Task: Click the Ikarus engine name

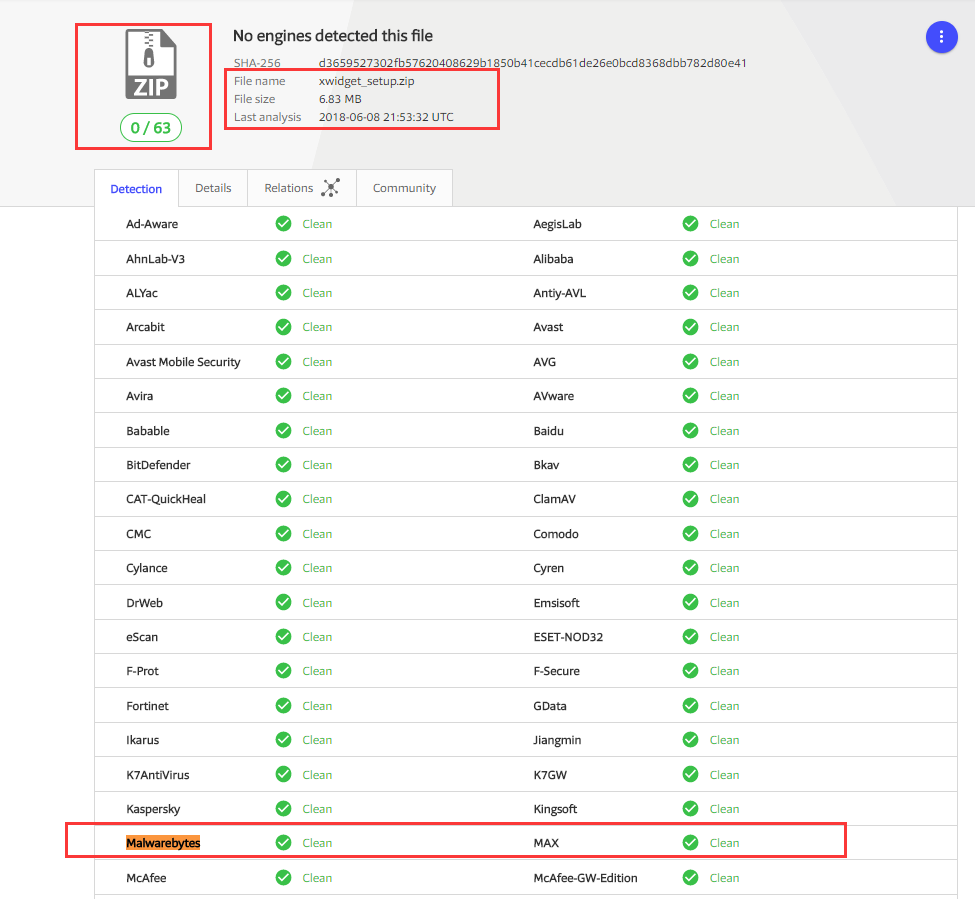Action: click(142, 740)
